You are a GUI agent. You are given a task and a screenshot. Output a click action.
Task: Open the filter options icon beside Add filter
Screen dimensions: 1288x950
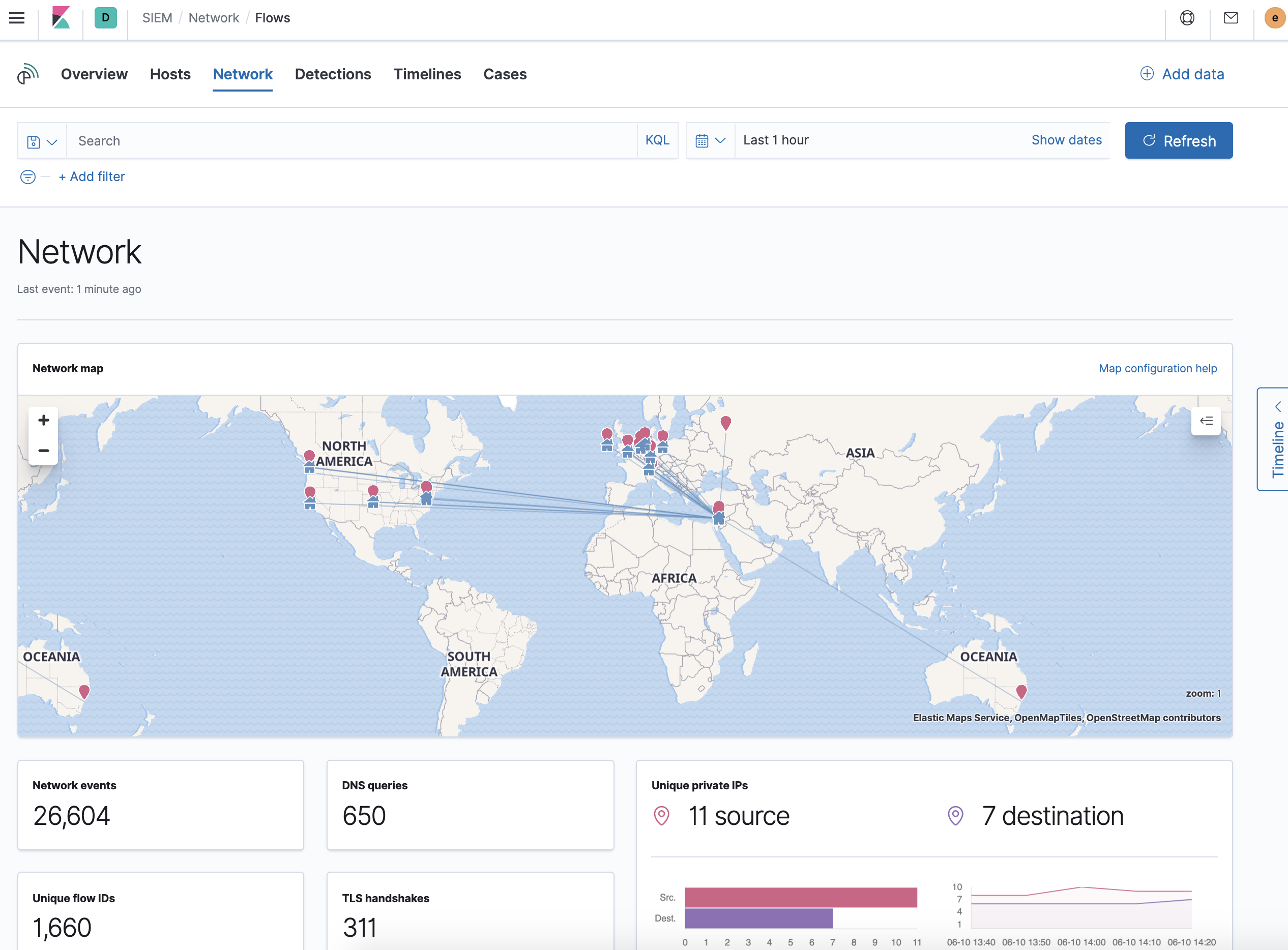27,176
